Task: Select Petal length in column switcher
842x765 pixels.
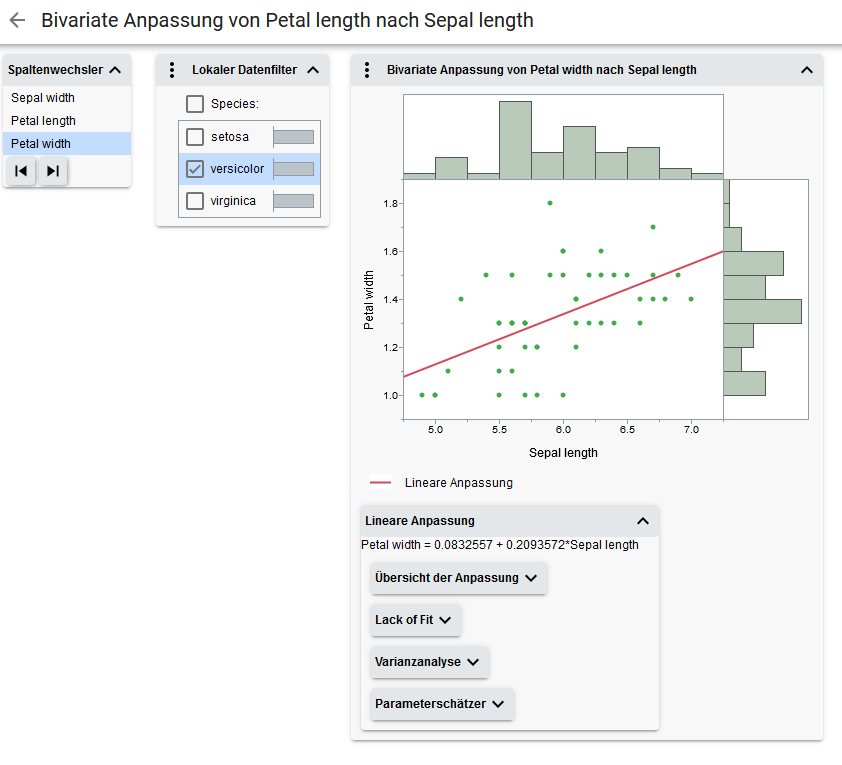Action: click(x=43, y=121)
